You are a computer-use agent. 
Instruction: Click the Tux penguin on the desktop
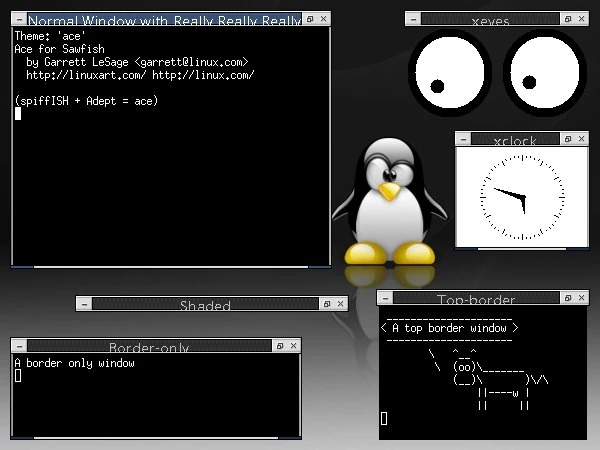(x=390, y=202)
